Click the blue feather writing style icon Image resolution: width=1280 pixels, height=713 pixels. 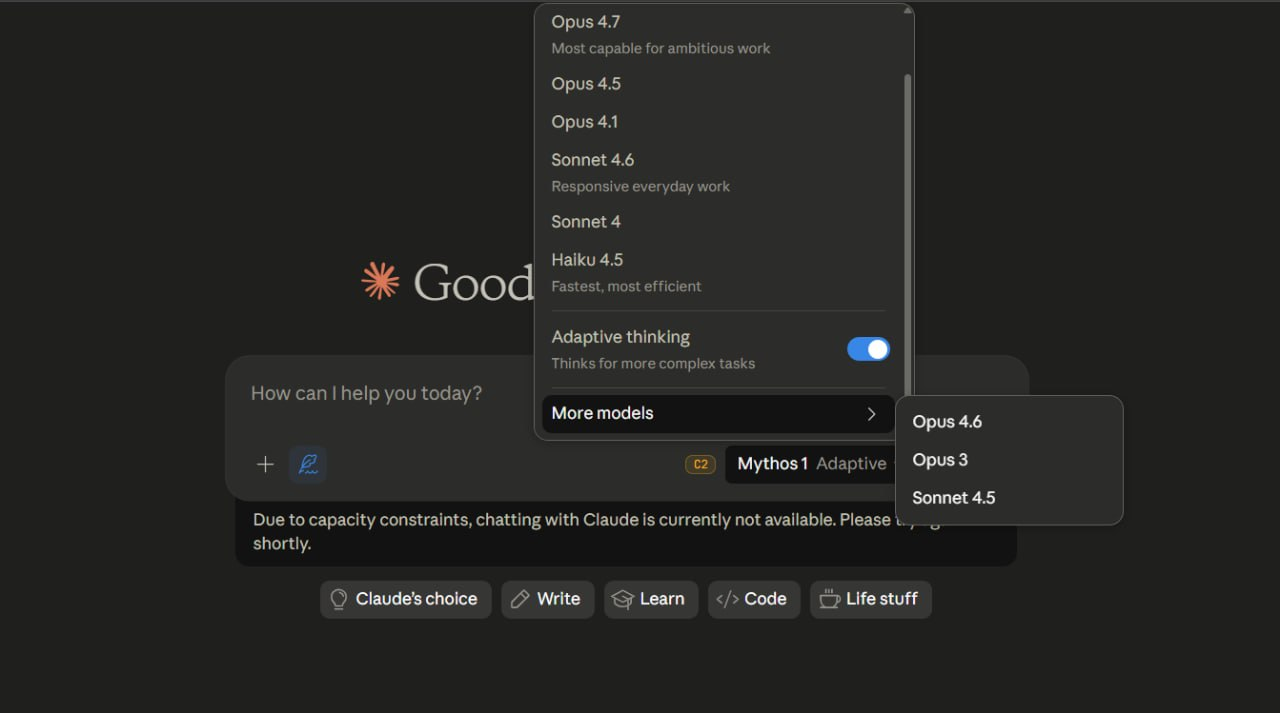point(308,464)
